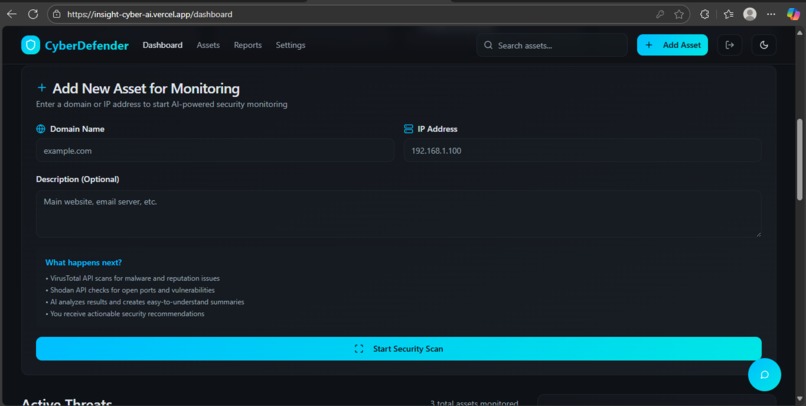Click the logout arrow icon button

click(729, 45)
